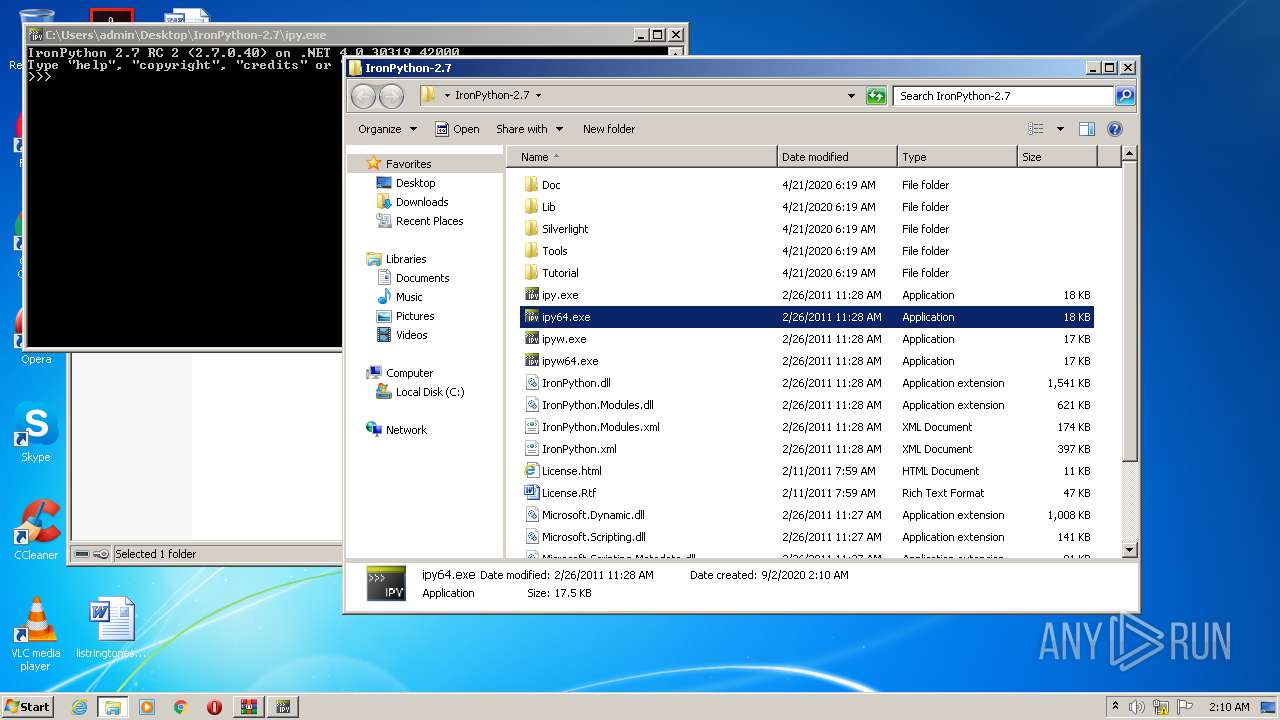Select the License.html file icon
This screenshot has height=720, width=1280.
click(532, 471)
